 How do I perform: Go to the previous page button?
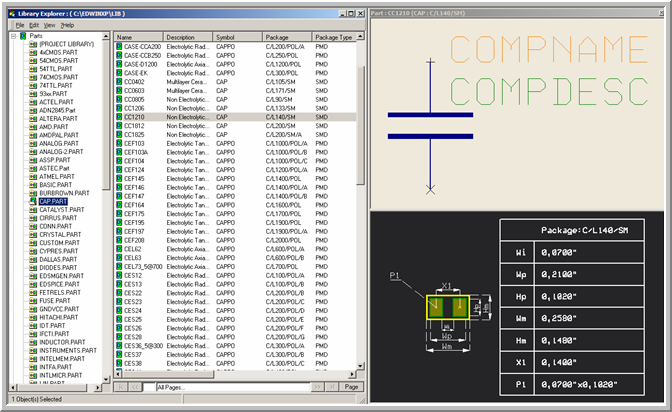click(135, 387)
